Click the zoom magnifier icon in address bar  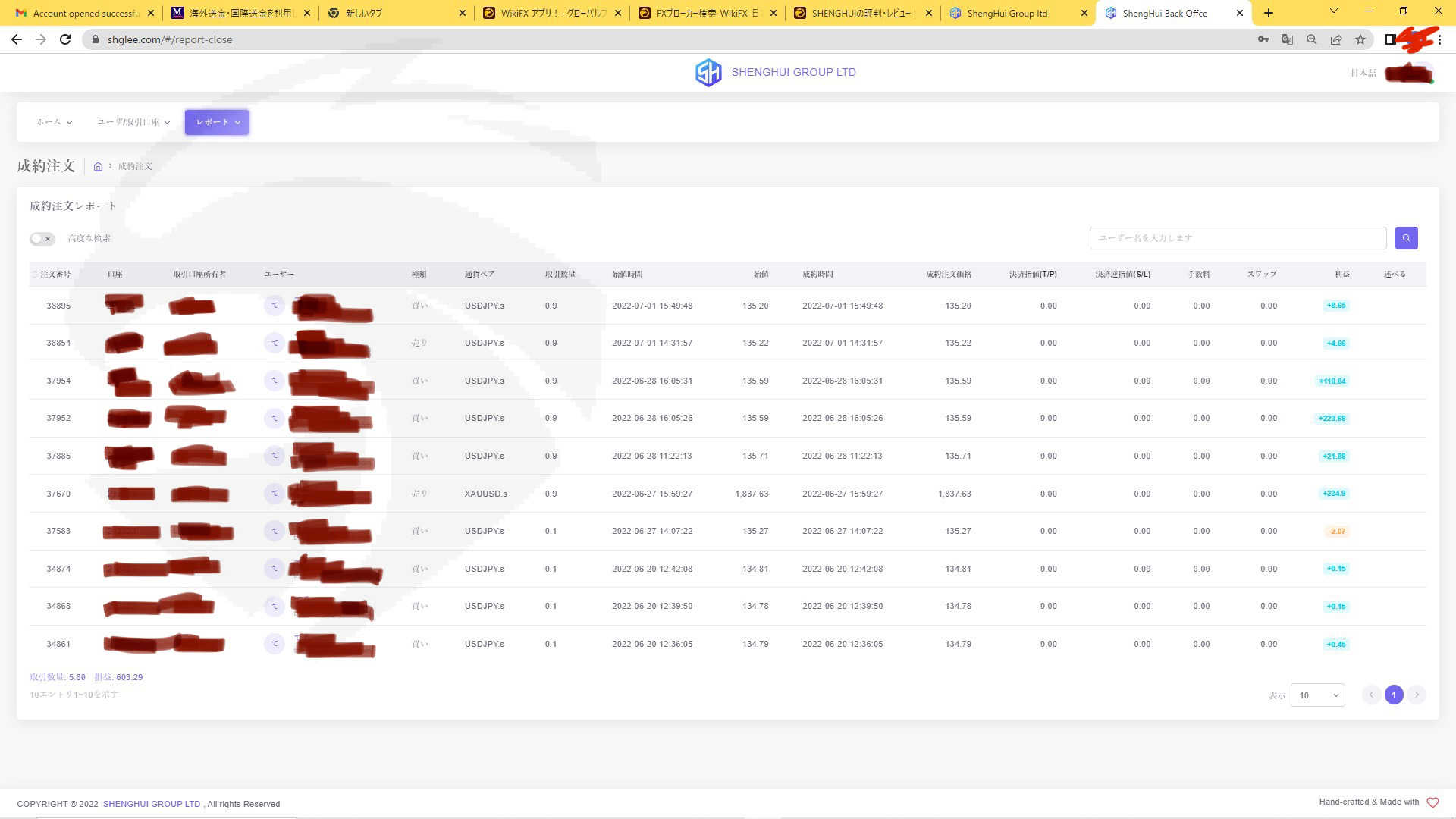point(1311,39)
